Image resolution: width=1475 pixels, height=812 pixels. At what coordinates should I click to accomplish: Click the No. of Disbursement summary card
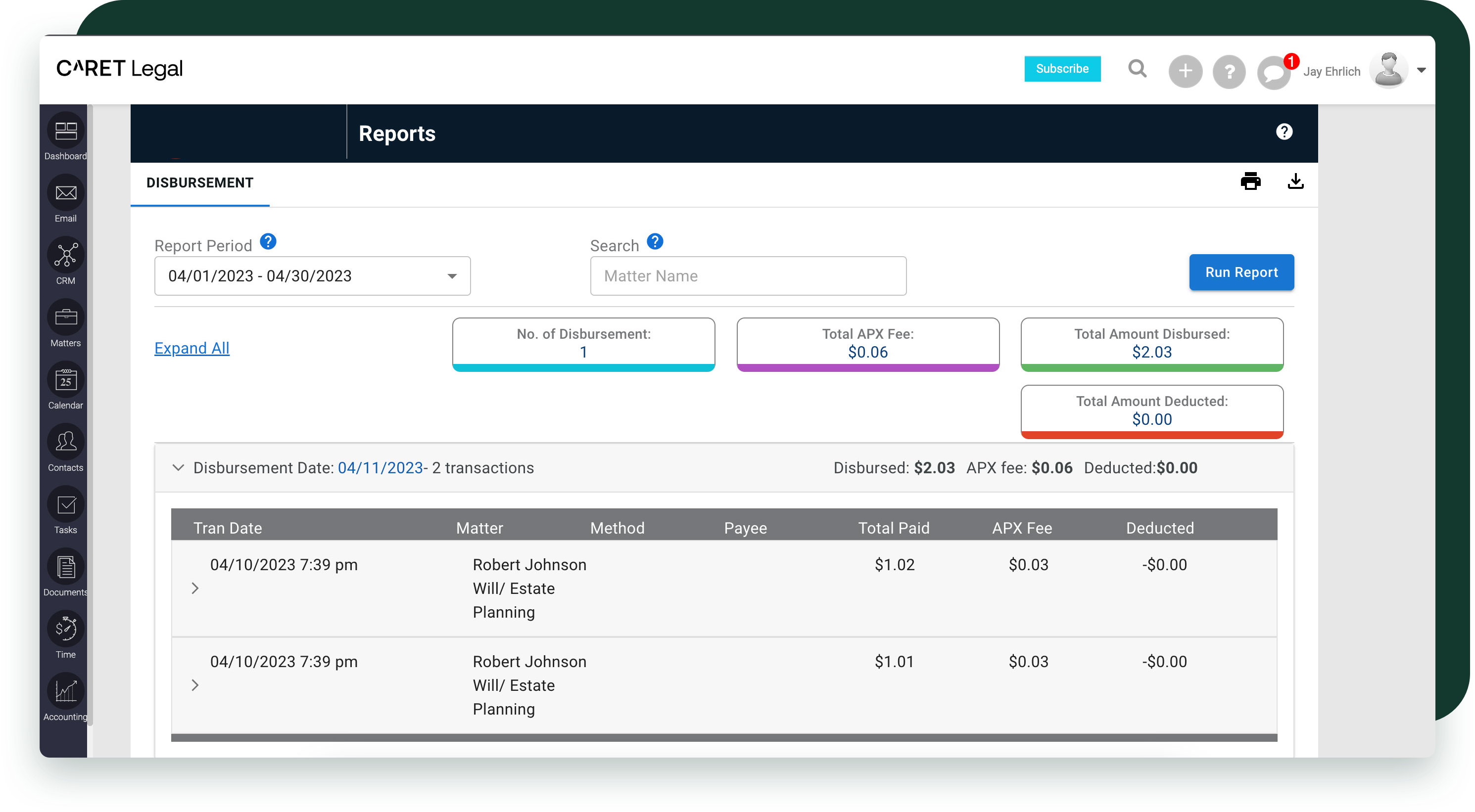583,345
